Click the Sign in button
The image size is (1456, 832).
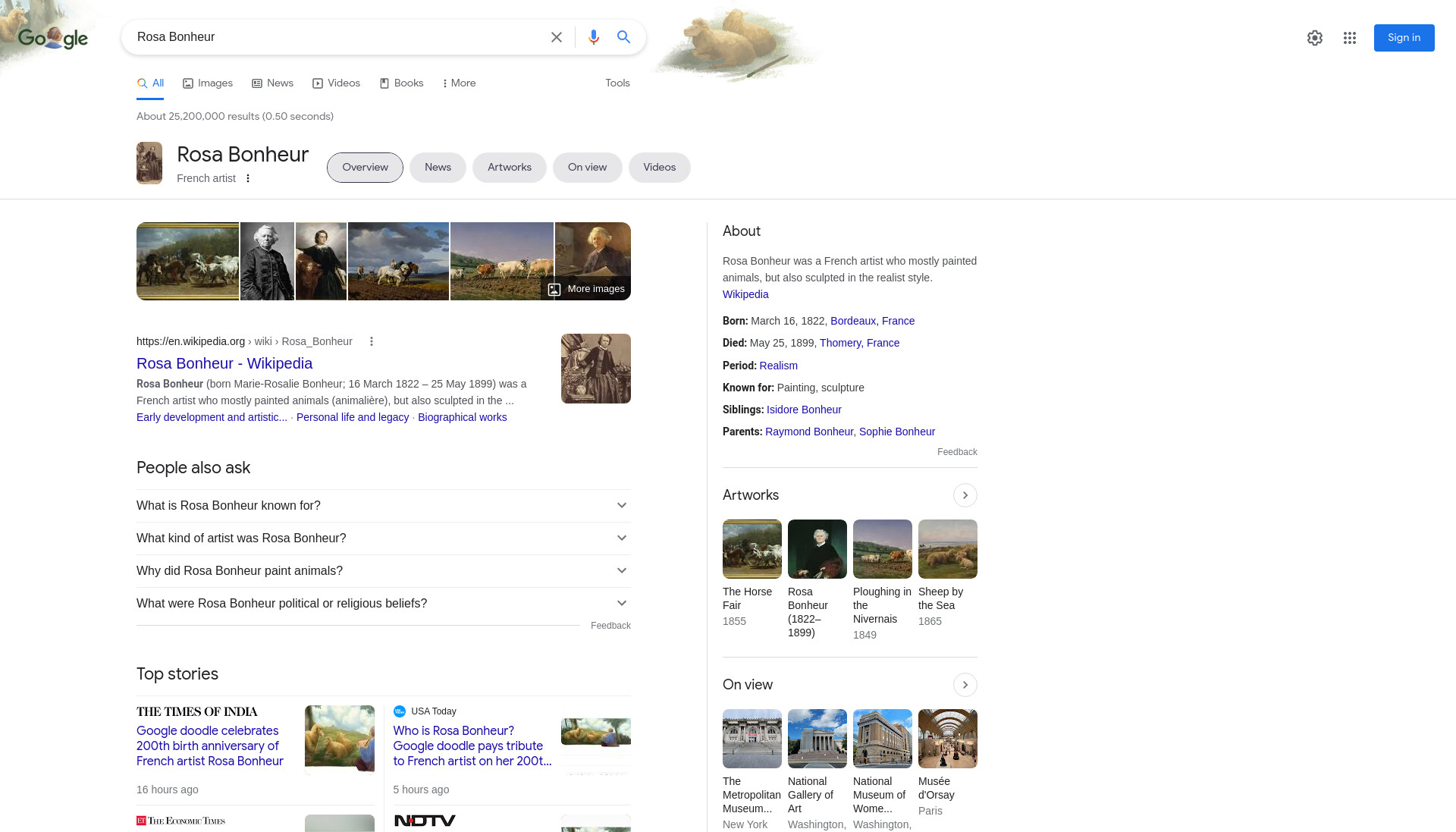pos(1404,38)
